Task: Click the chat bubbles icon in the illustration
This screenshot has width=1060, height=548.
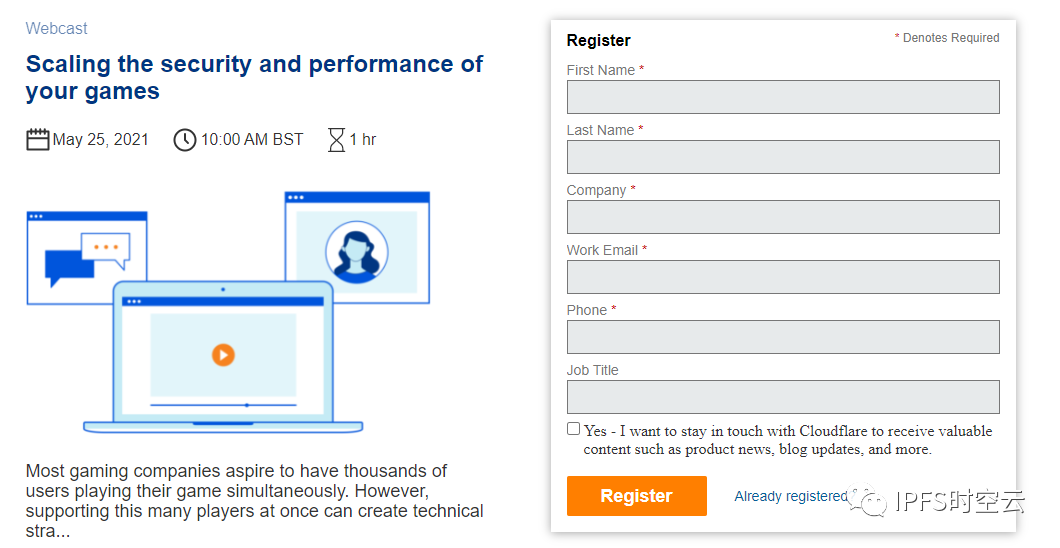Action: click(87, 259)
